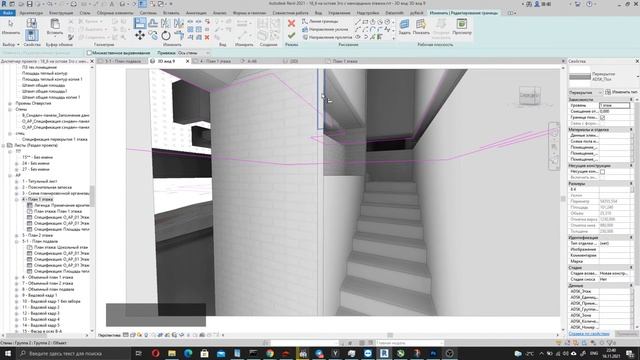Screen dimensions: 640x360
Task: Open Chrome from the Windows taskbar
Action: click(270, 353)
